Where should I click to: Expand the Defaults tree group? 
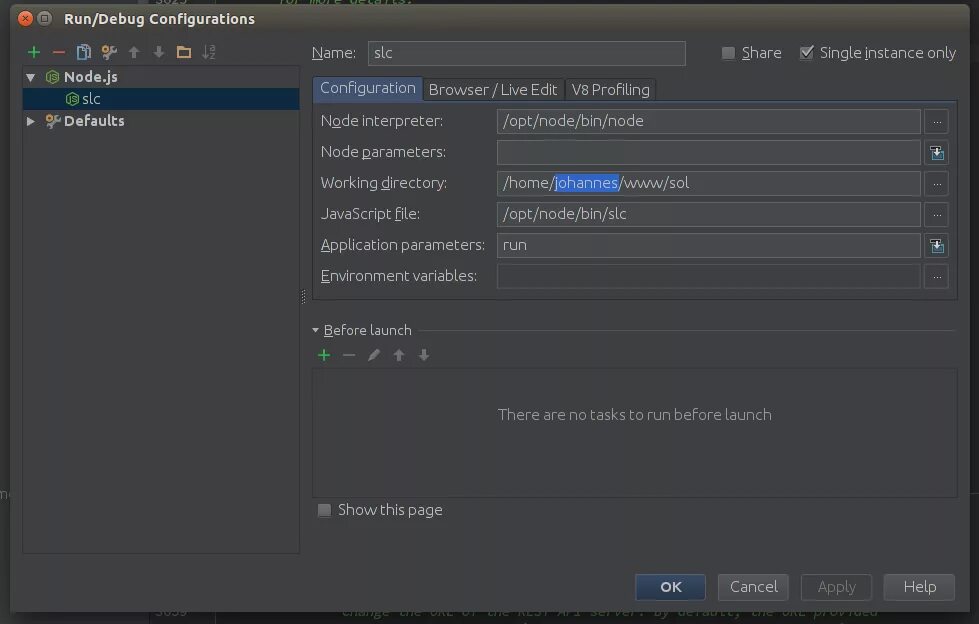click(x=31, y=121)
